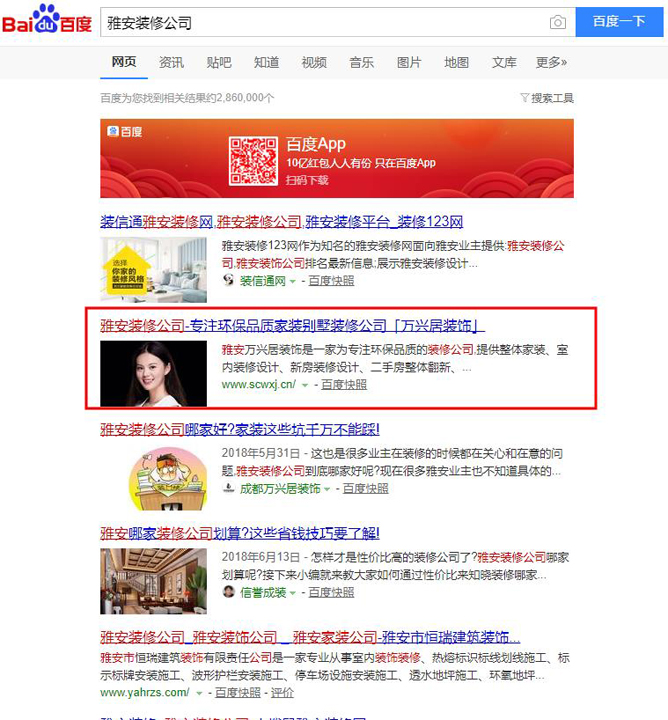Expand dropdown arrow beside www.scwxj.cn/
The width and height of the screenshot is (668, 720).
(x=305, y=385)
